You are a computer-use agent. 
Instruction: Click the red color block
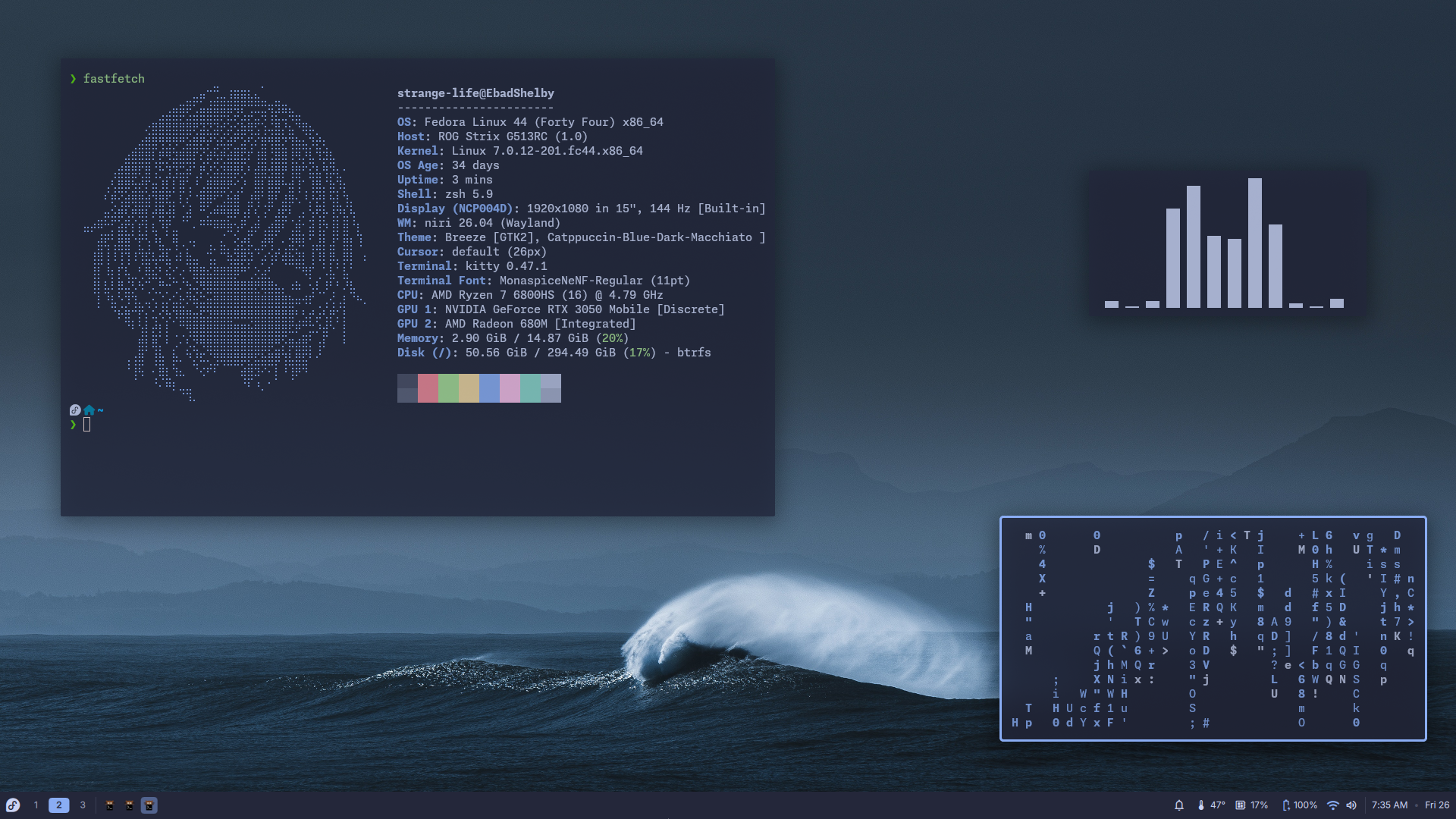tap(428, 388)
